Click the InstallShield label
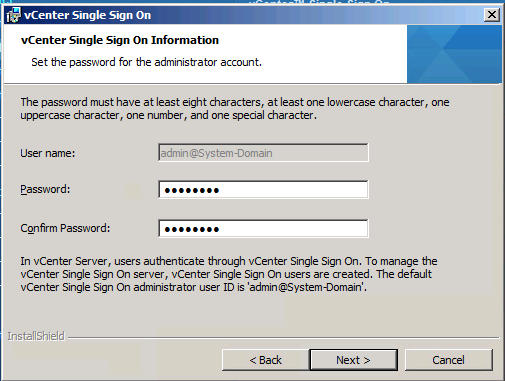The image size is (505, 381). point(36,336)
